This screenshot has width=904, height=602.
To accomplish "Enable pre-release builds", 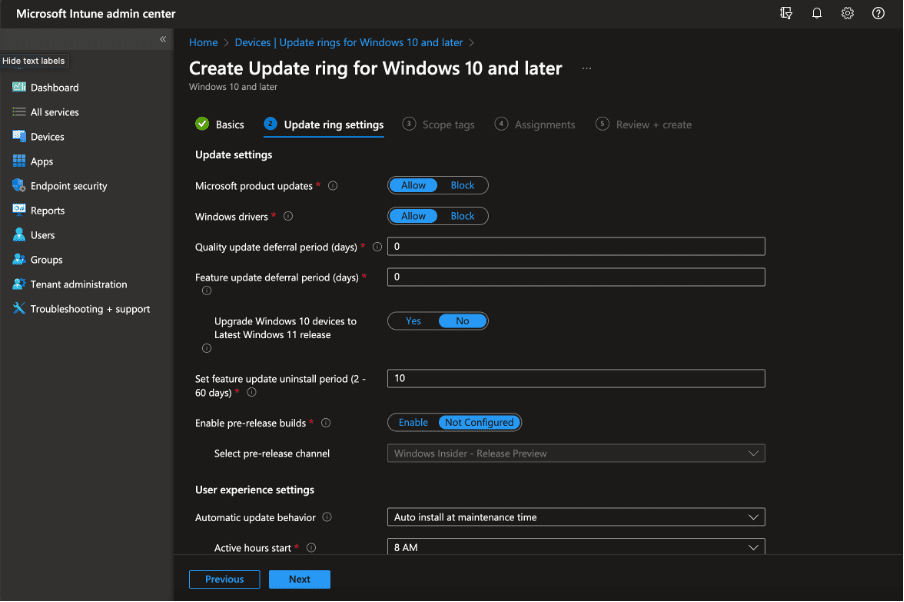I will 412,422.
